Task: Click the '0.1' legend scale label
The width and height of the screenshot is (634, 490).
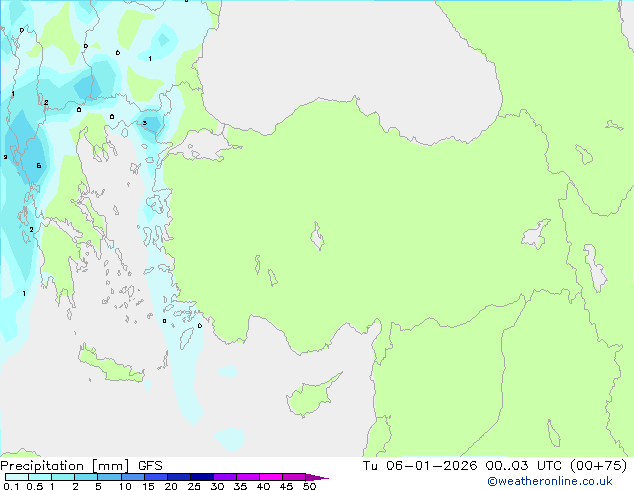Action: (x=11, y=486)
